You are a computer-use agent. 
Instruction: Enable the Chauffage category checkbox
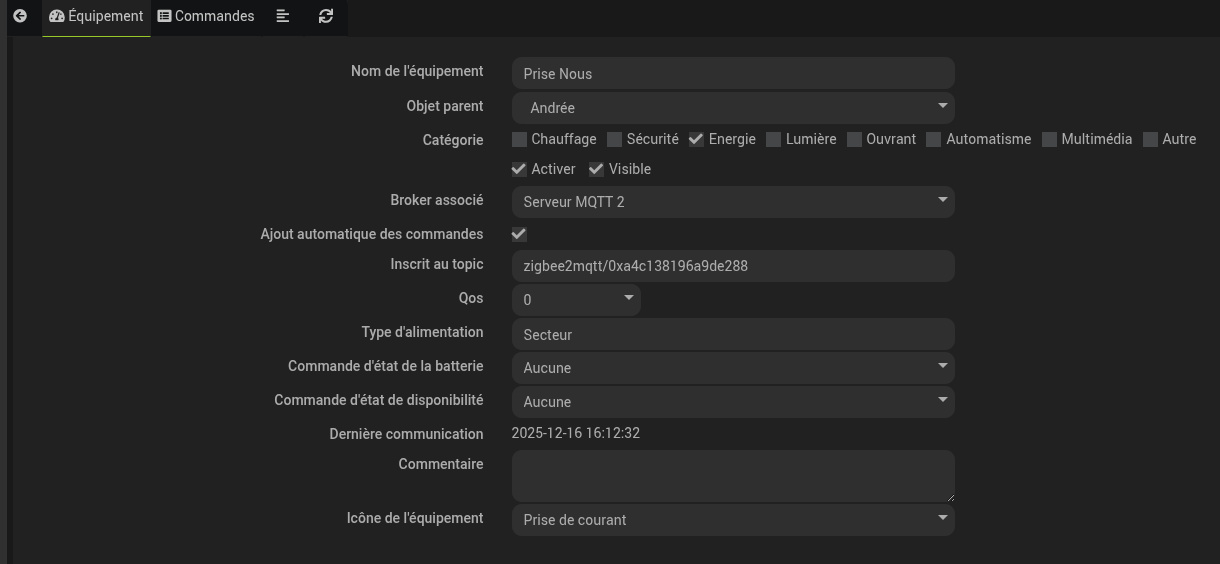tap(519, 139)
